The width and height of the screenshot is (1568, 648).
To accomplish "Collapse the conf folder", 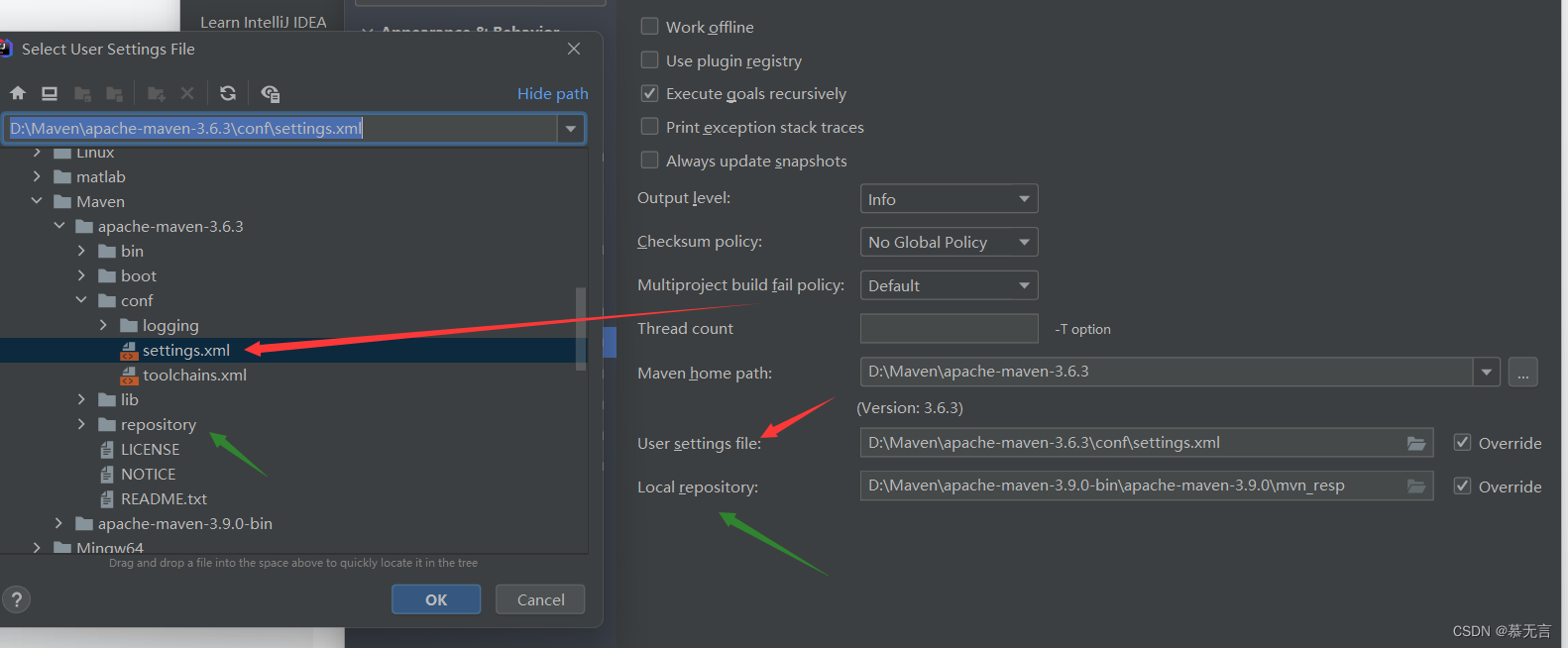I will 81,300.
